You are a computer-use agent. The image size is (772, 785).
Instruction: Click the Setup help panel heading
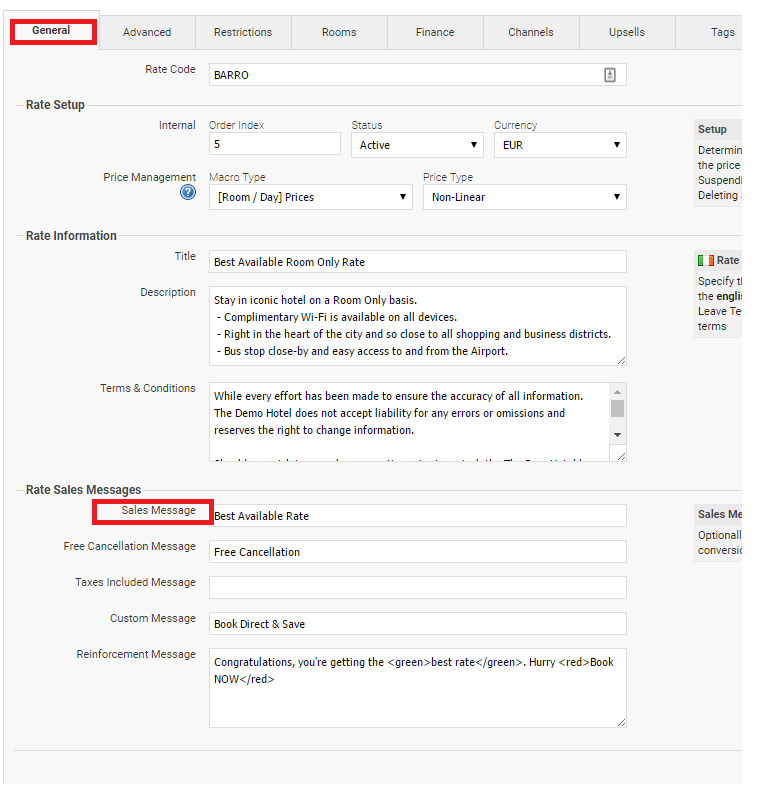point(712,129)
